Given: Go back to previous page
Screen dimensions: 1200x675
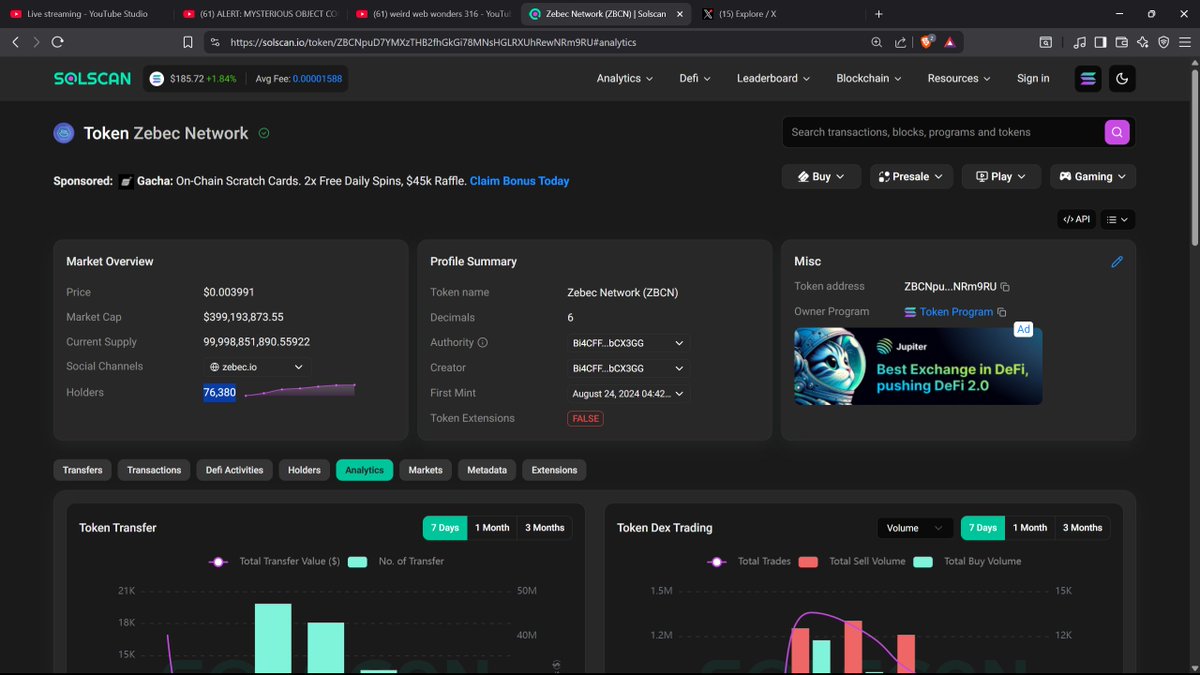Looking at the screenshot, I should pos(15,42).
